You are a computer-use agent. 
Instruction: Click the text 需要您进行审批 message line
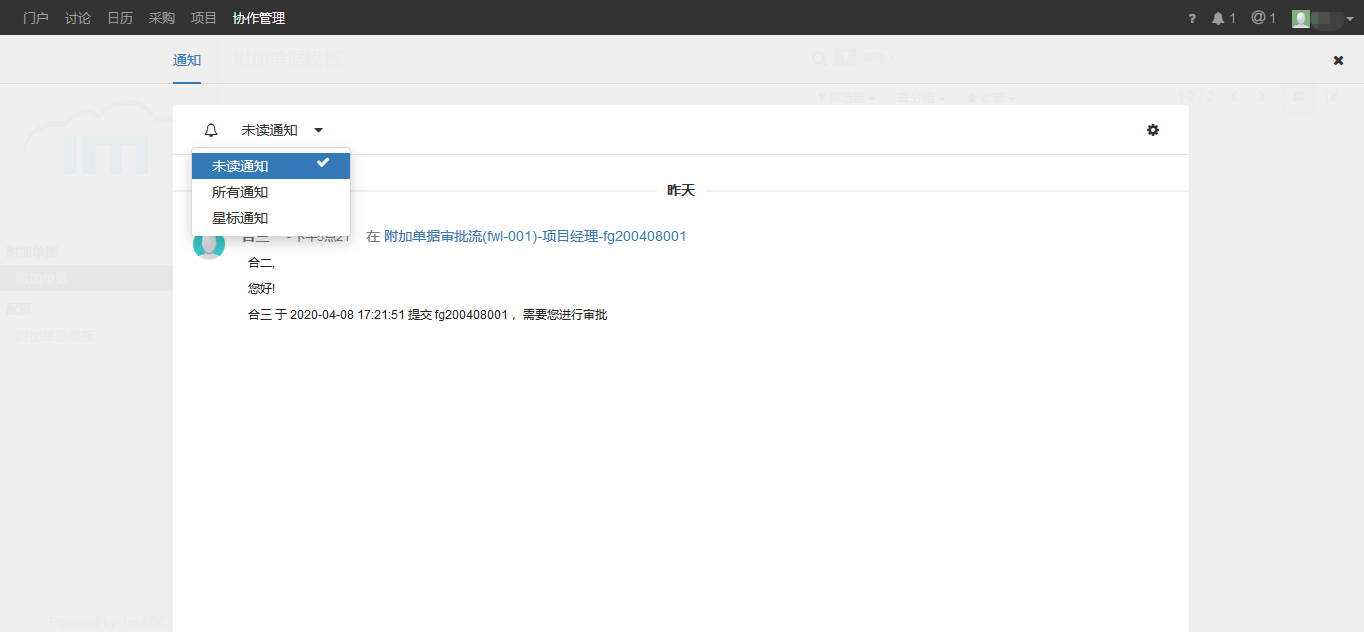427,315
